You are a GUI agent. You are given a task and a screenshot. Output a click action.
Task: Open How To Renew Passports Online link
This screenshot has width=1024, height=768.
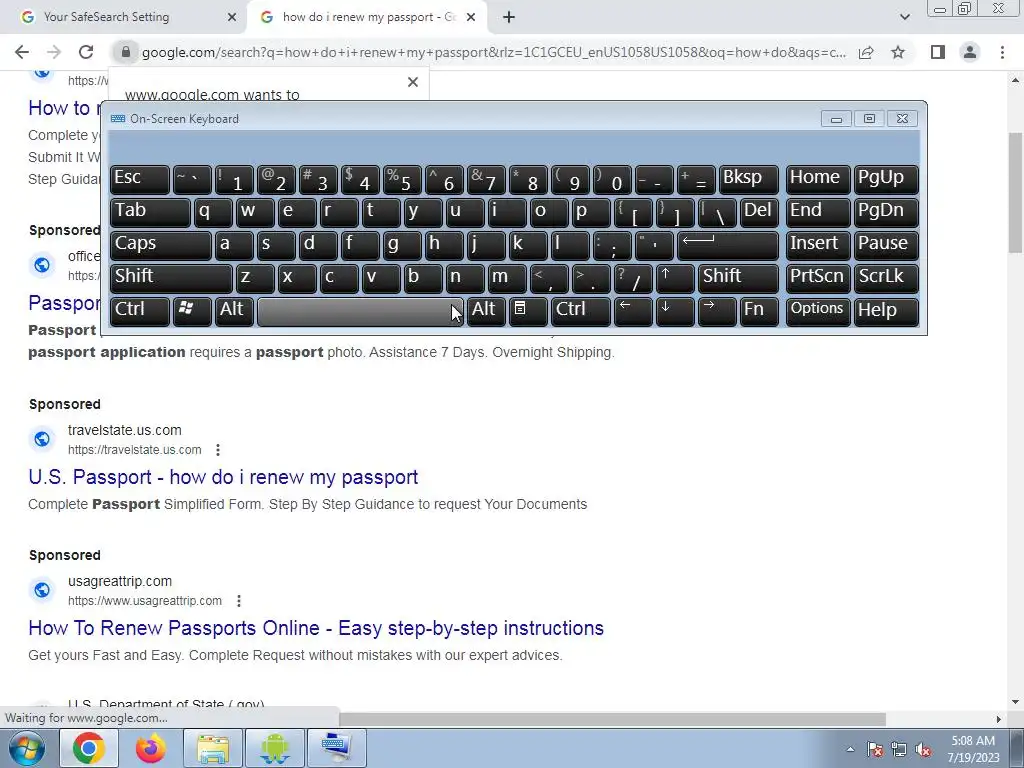pyautogui.click(x=316, y=628)
